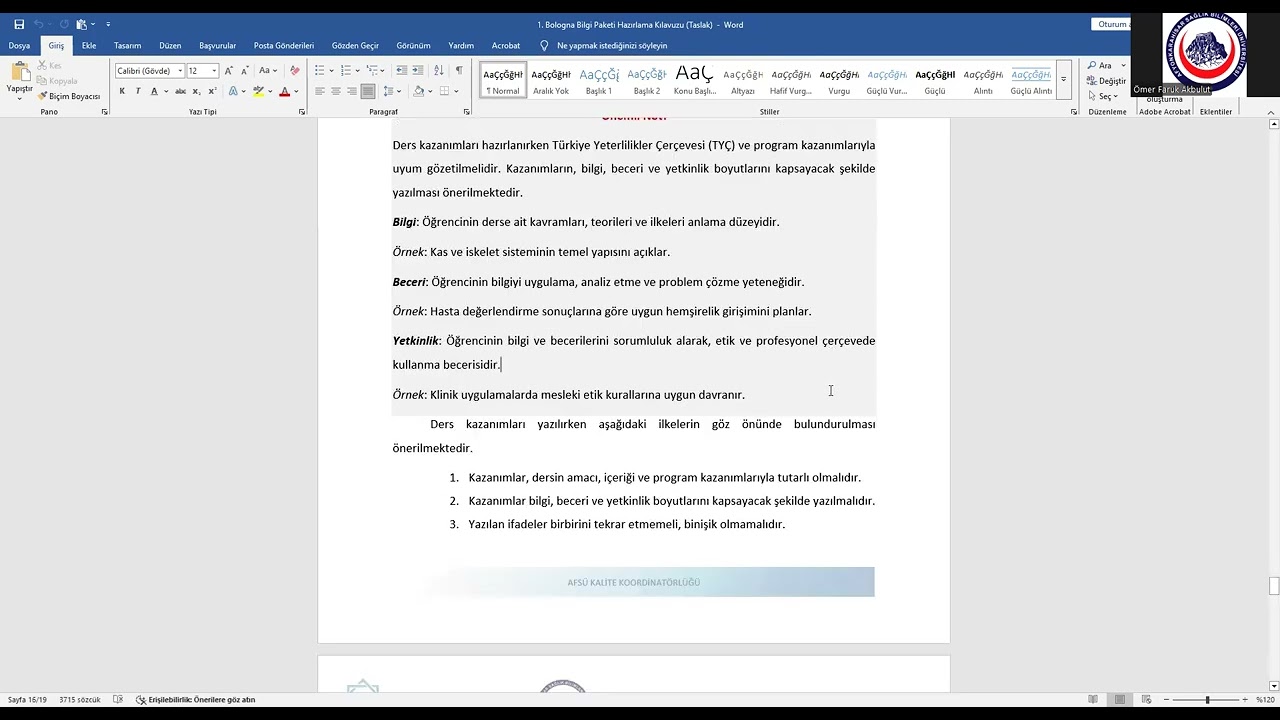Open the highlight color dropdown arrow
1280x720 pixels.
pos(271,91)
